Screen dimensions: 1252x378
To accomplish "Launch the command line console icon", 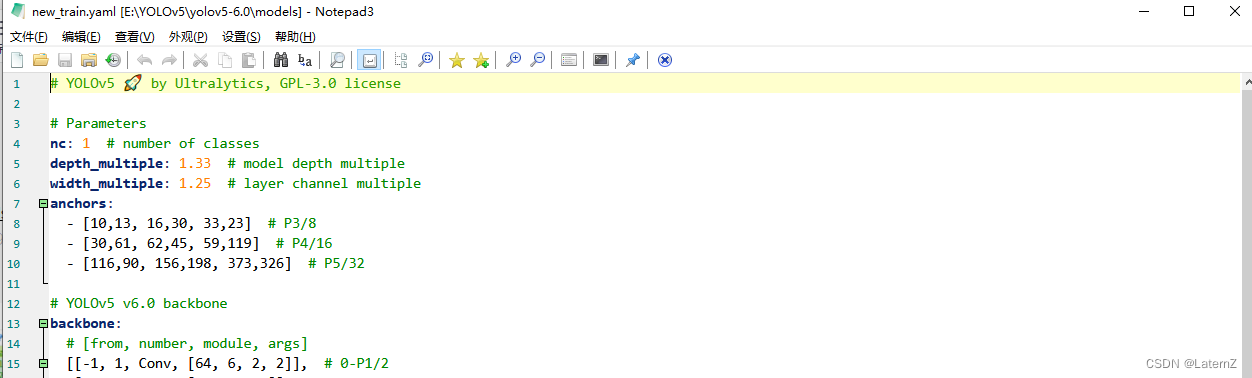I will click(601, 60).
